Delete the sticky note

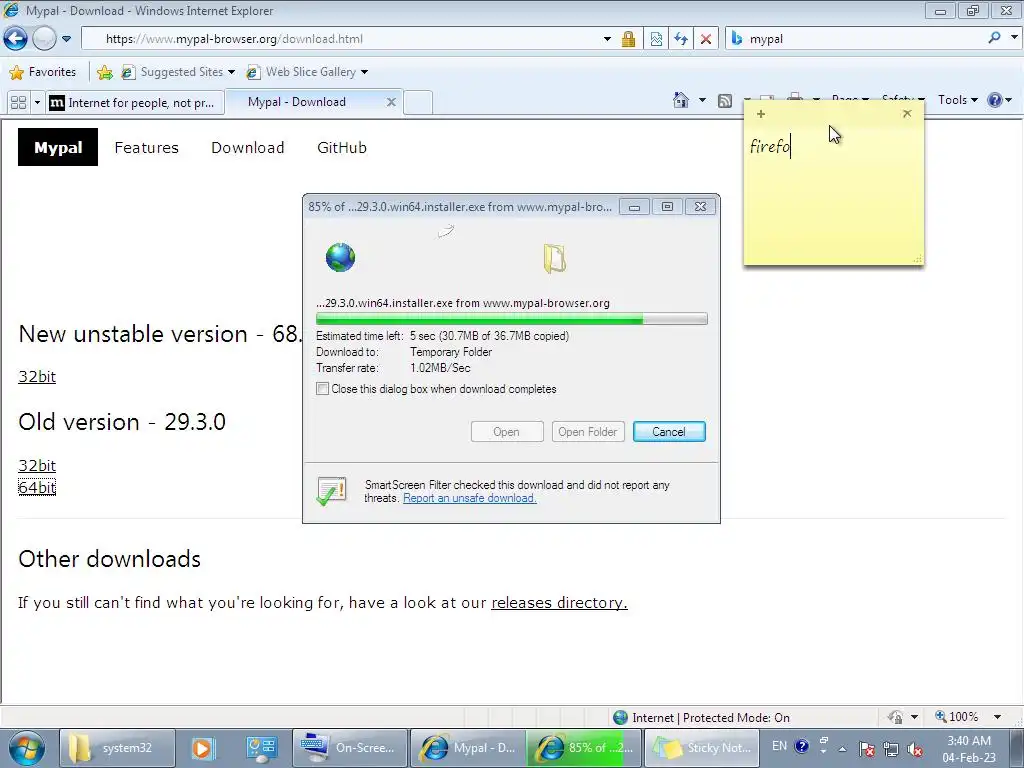(907, 114)
